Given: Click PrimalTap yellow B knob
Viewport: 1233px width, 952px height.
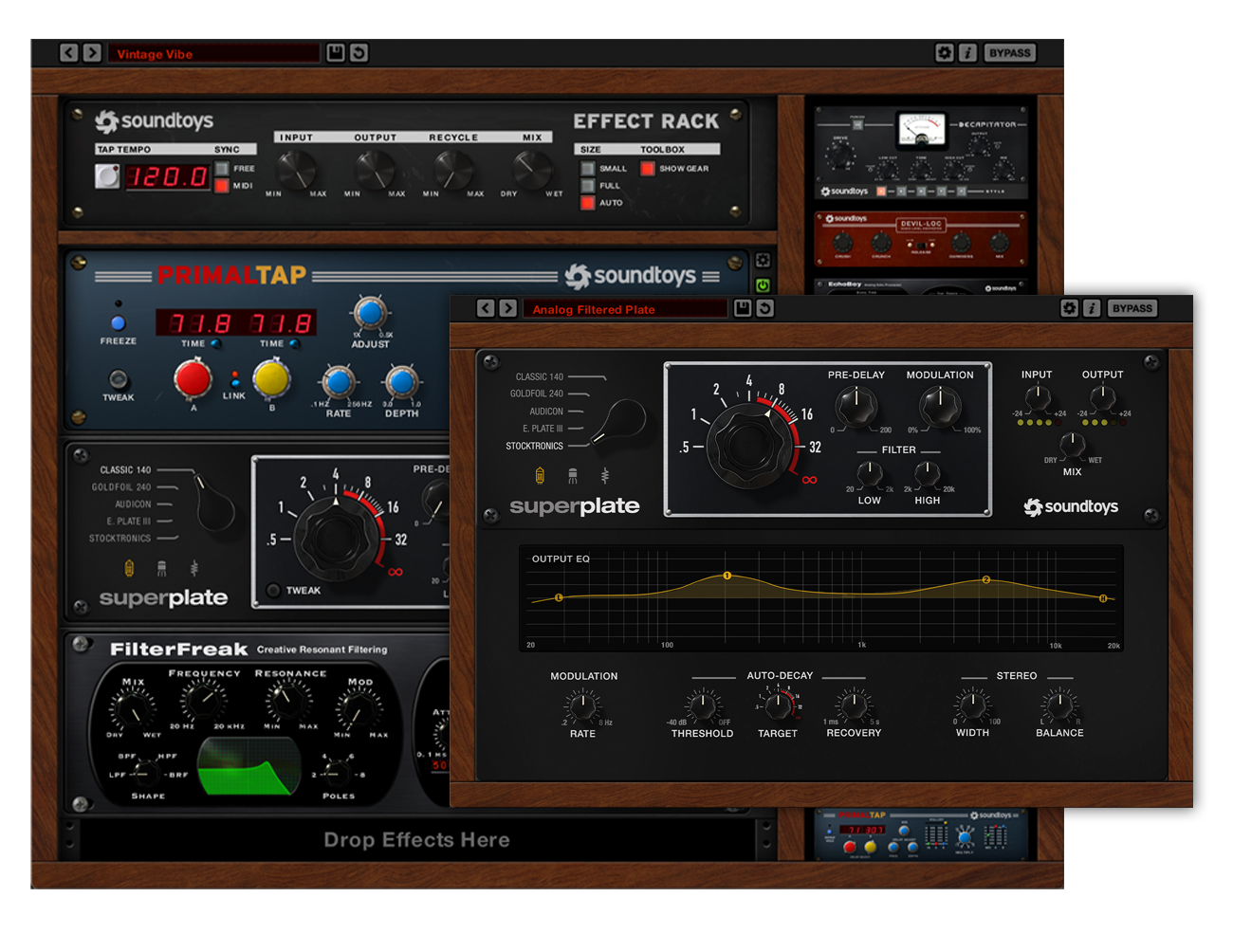Looking at the screenshot, I should [271, 378].
